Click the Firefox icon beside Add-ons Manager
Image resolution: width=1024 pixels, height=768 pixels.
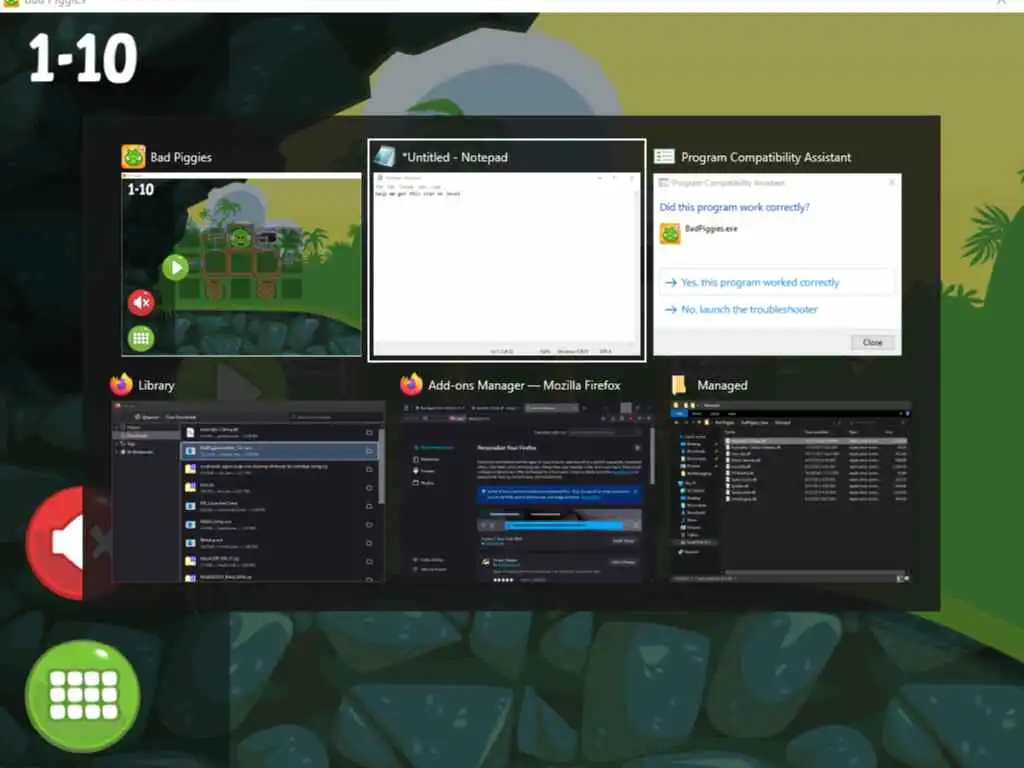411,385
